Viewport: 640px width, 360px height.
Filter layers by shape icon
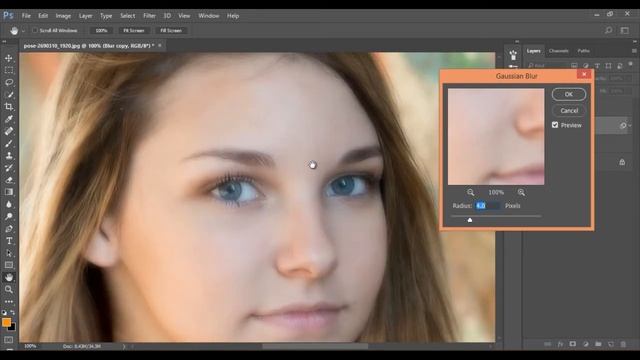(609, 66)
